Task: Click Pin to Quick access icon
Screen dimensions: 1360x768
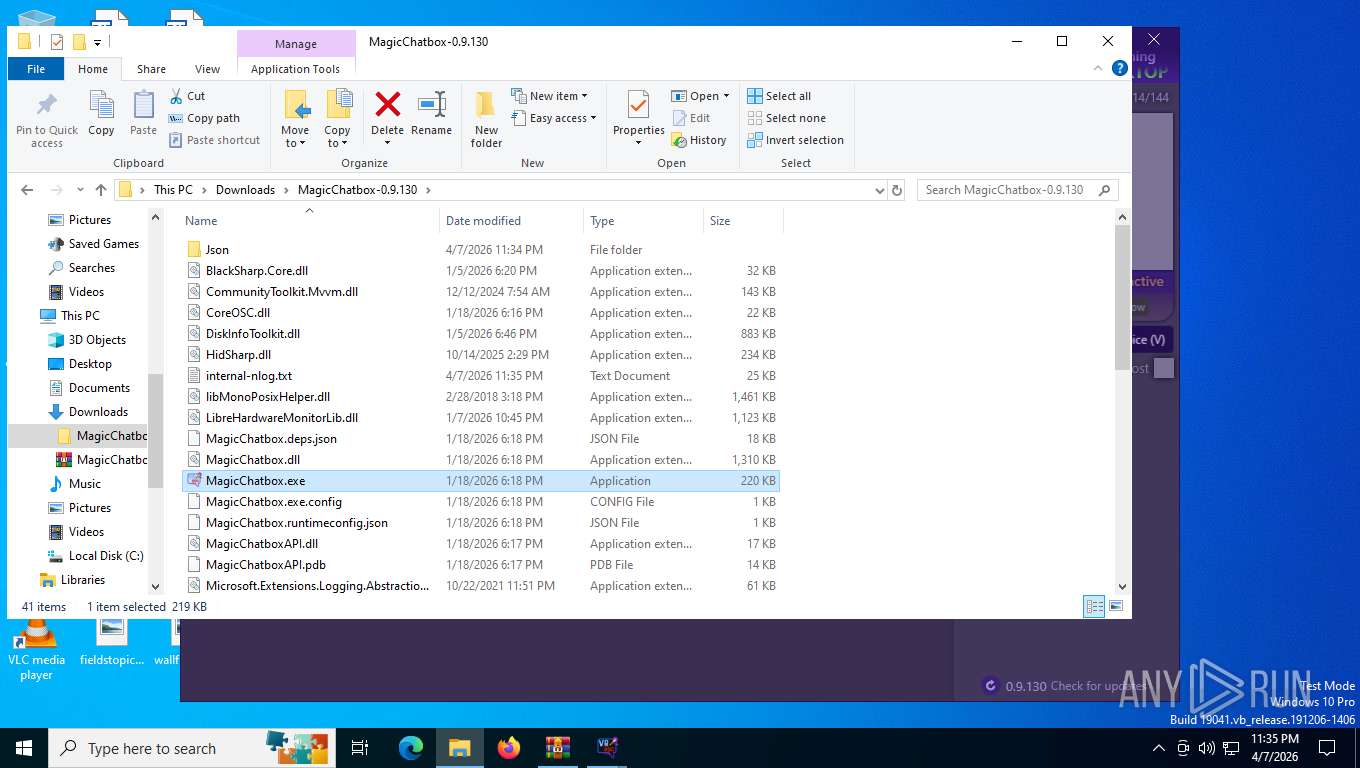Action: click(x=46, y=104)
